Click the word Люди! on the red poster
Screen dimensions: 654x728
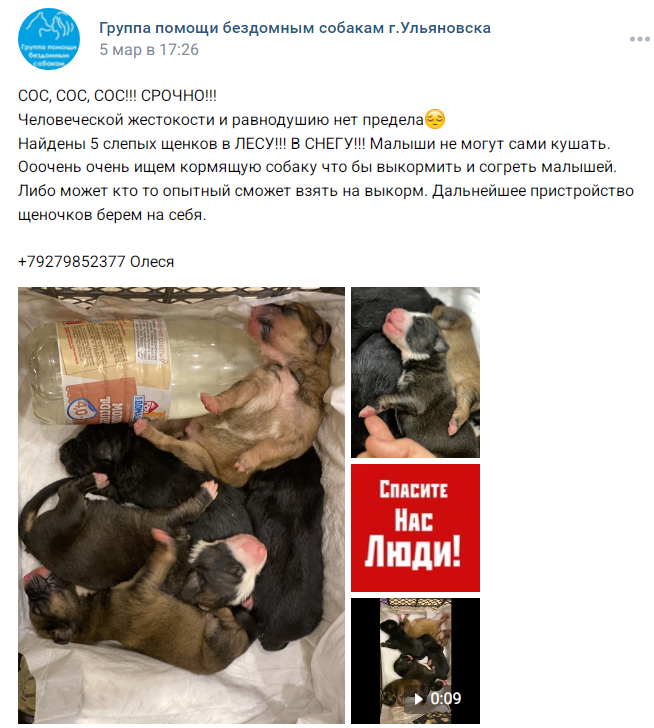pos(413,553)
